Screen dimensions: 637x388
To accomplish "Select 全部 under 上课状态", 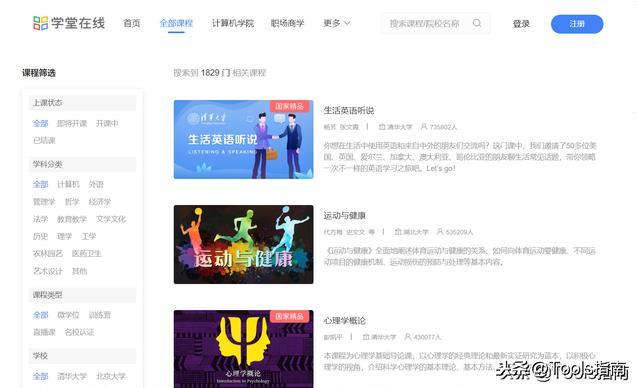I will [x=41, y=123].
